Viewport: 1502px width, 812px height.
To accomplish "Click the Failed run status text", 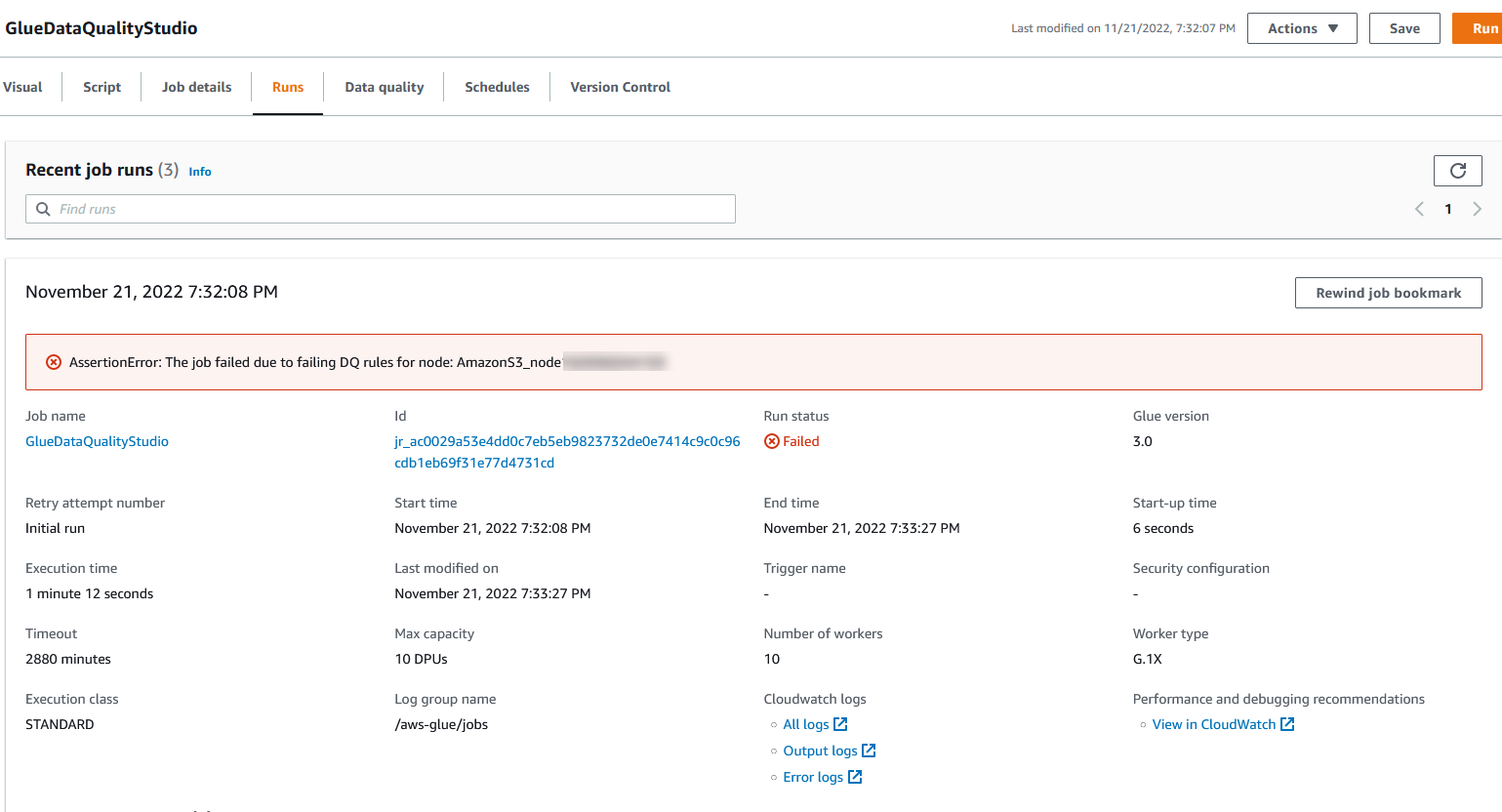I will [801, 441].
